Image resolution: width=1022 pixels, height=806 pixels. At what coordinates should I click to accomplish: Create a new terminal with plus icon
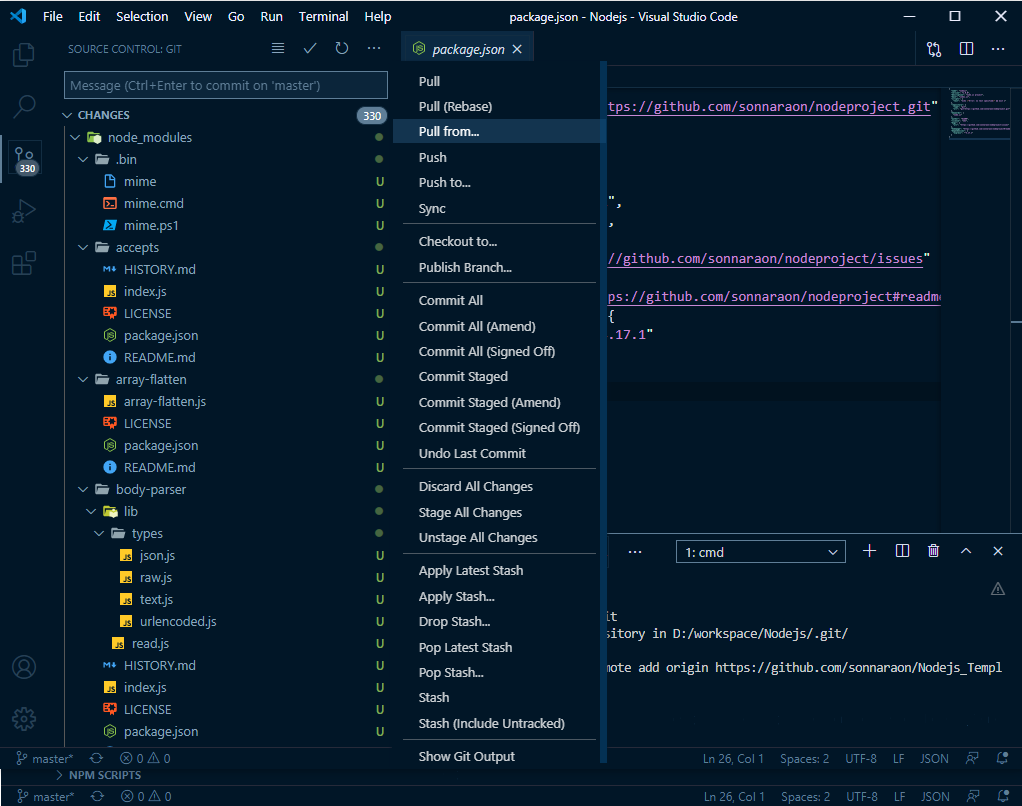click(869, 551)
